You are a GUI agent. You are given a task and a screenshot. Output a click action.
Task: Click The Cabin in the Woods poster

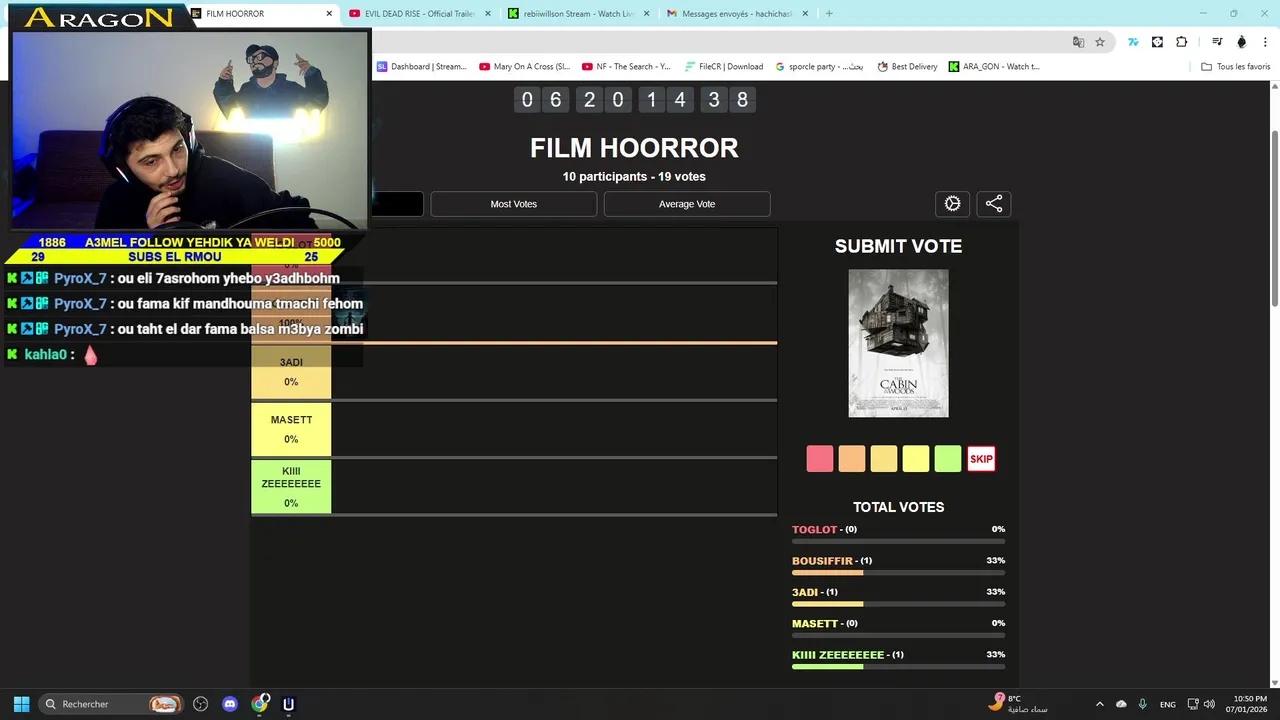898,343
